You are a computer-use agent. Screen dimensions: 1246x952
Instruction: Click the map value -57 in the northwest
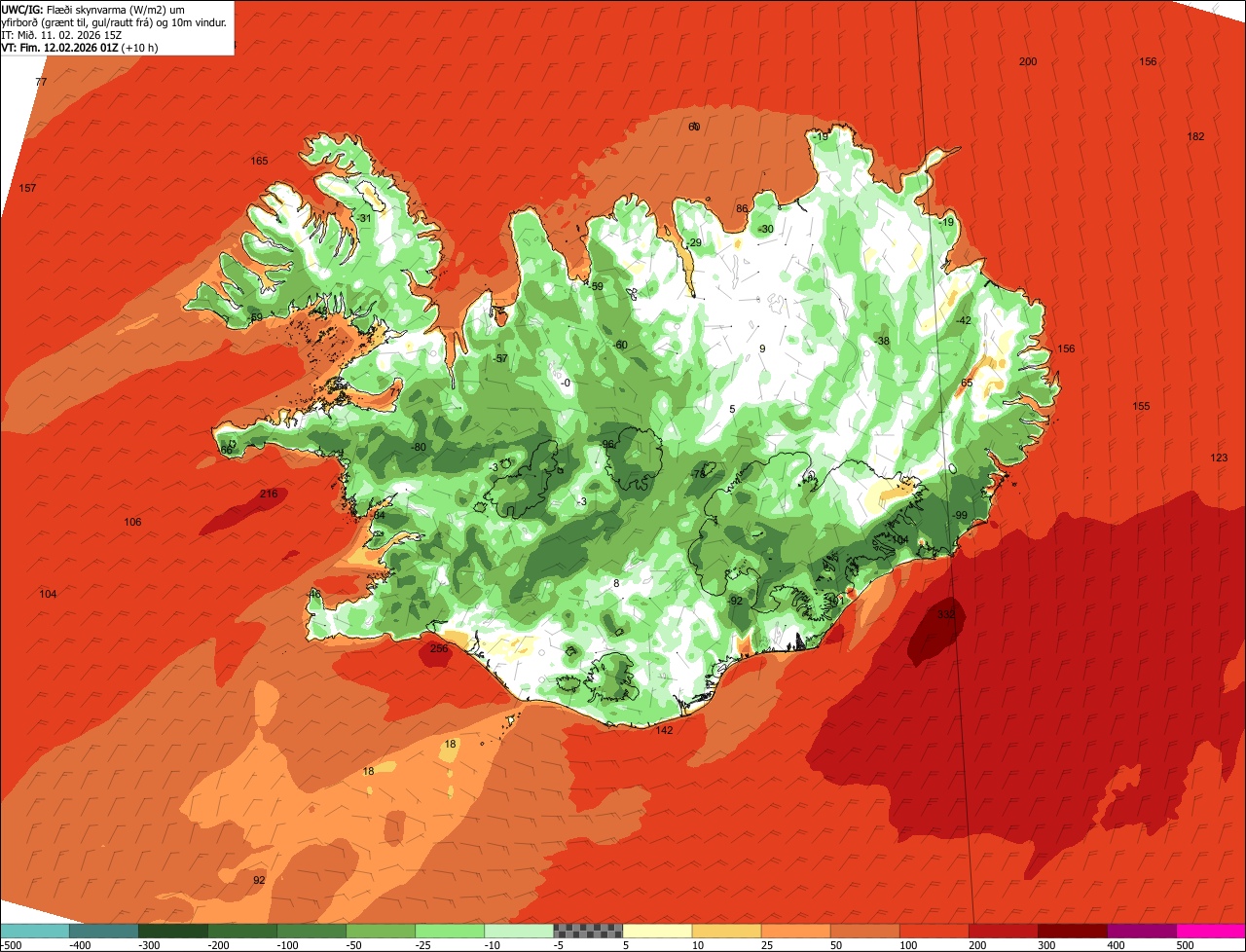coord(500,359)
